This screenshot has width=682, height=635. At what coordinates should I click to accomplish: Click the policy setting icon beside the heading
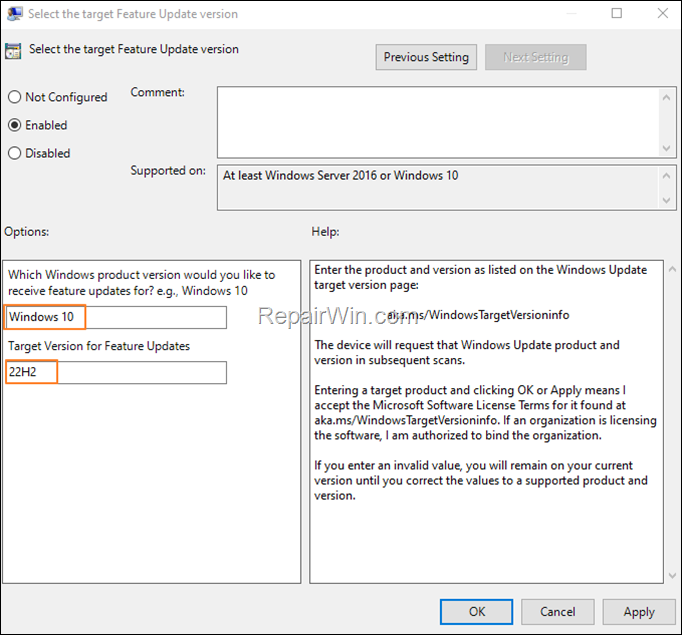[13, 51]
